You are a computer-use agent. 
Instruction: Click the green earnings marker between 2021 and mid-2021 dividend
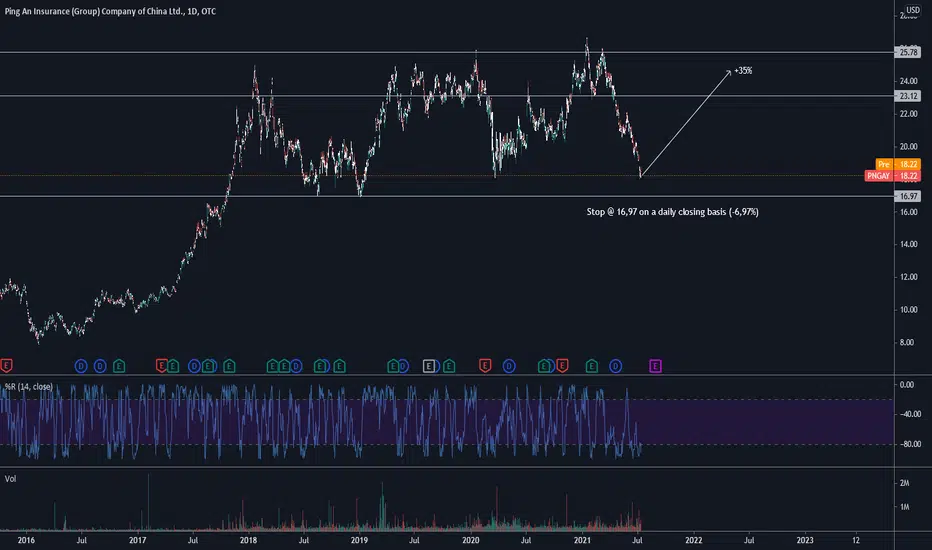tap(591, 366)
